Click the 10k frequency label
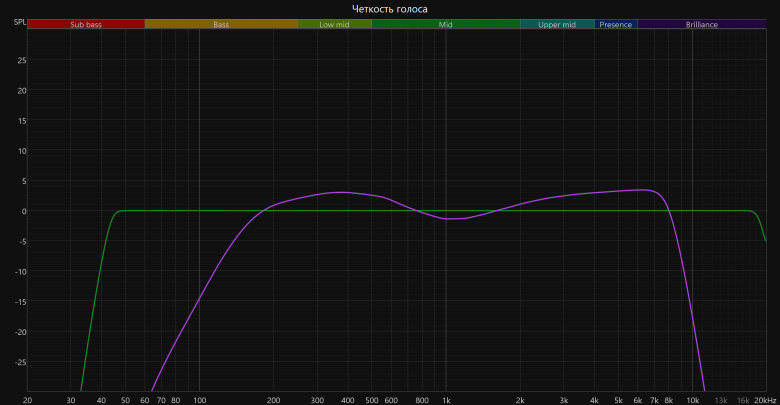The height and width of the screenshot is (405, 780). (x=692, y=400)
